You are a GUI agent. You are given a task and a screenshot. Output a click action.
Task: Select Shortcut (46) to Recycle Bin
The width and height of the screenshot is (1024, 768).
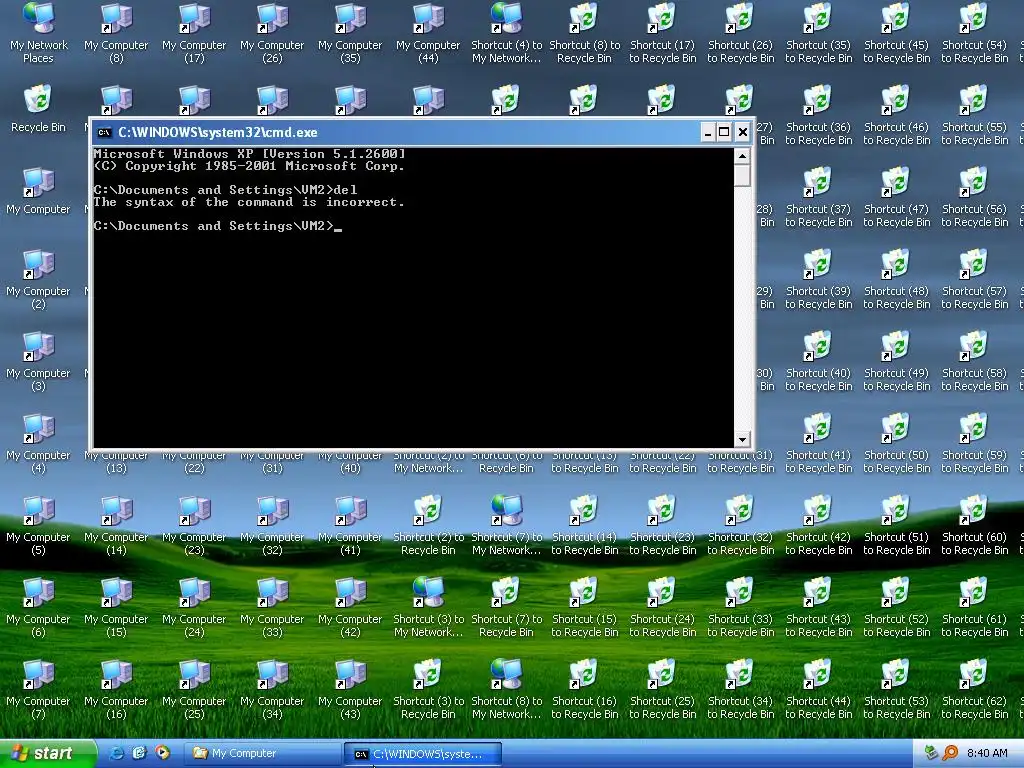(x=897, y=115)
